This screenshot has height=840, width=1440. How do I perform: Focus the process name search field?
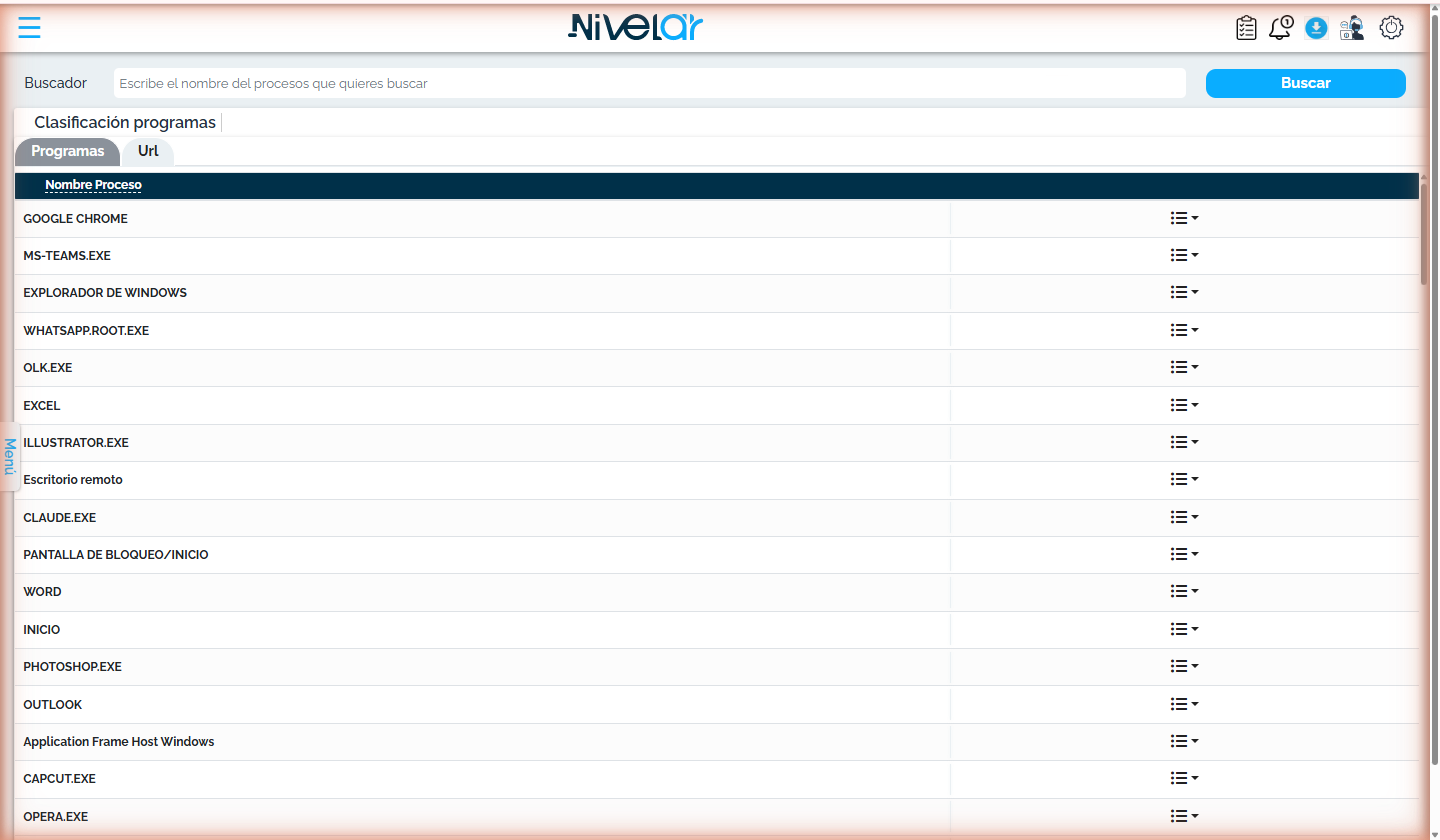click(x=649, y=83)
